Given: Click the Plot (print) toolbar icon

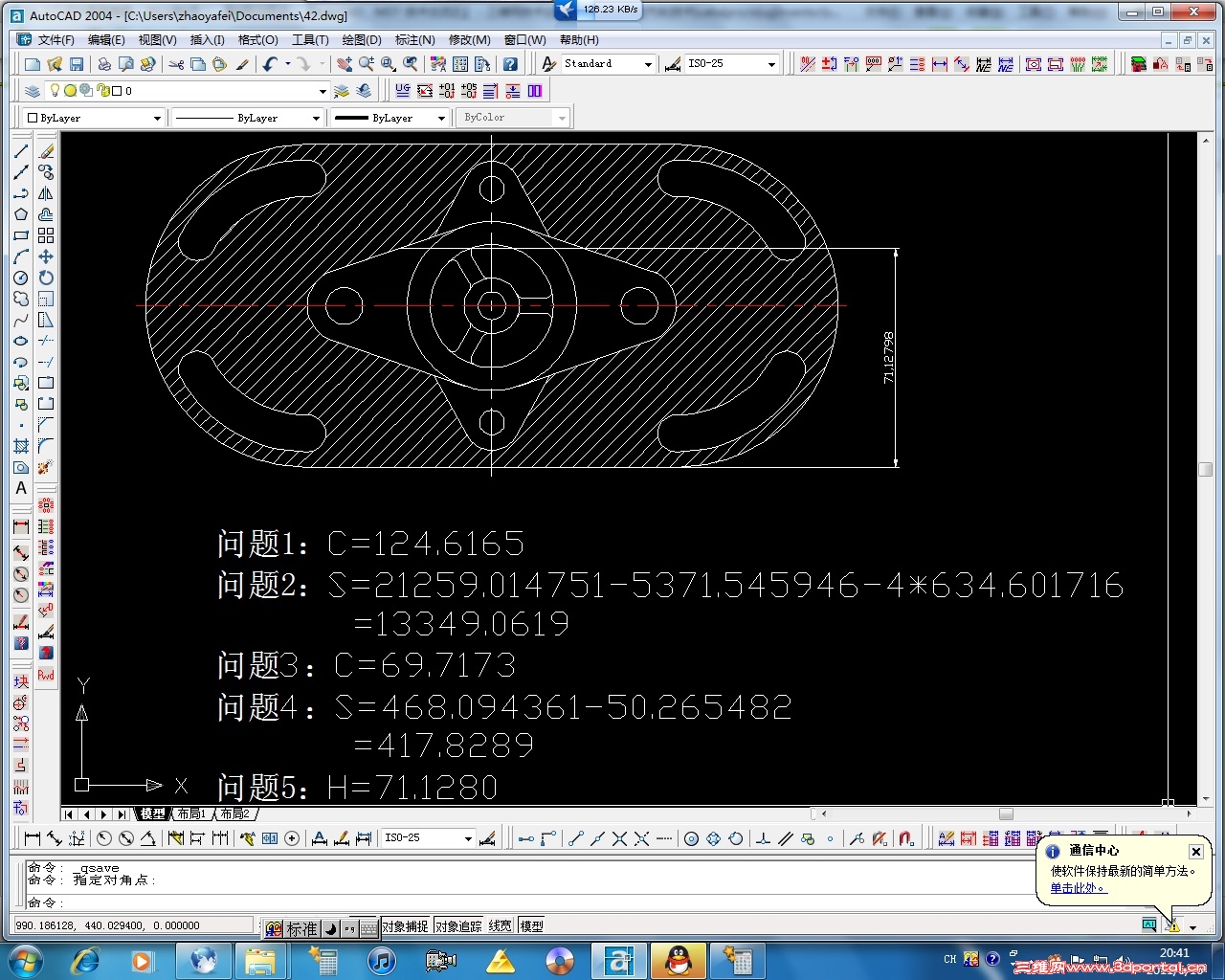Looking at the screenshot, I should click(103, 64).
